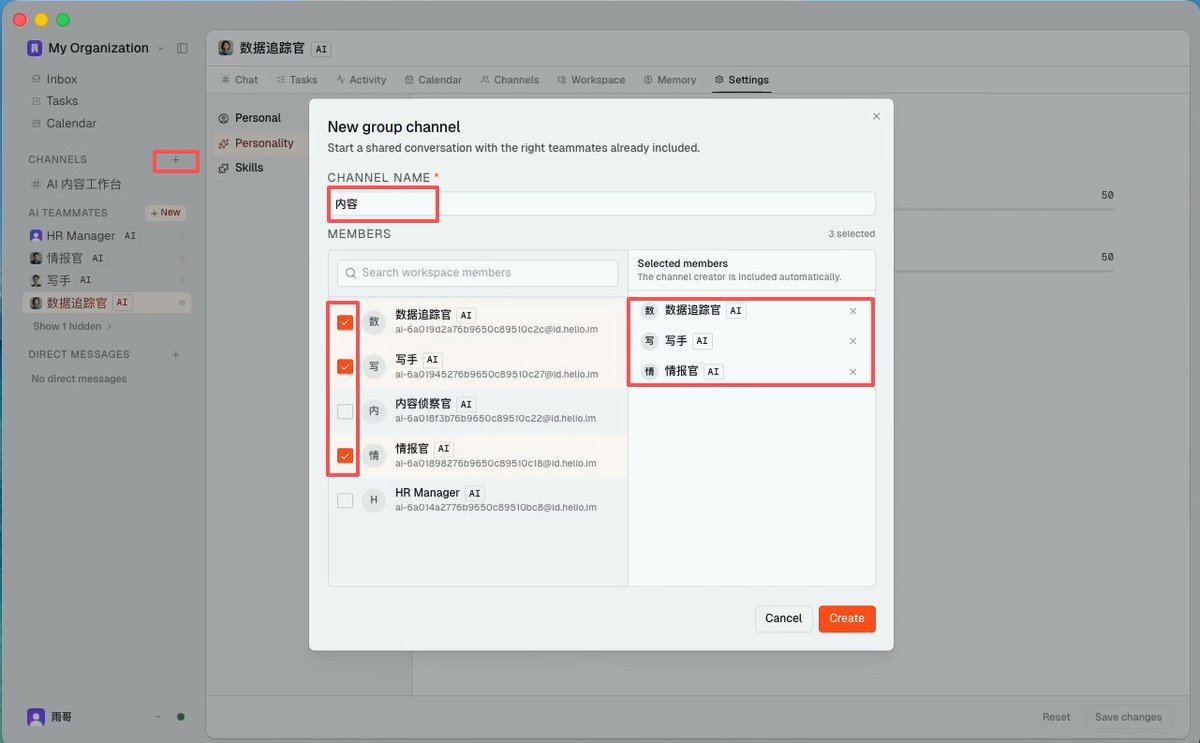Screen dimensions: 1200x743
Task: Open Personality settings section
Action: (x=260, y=143)
